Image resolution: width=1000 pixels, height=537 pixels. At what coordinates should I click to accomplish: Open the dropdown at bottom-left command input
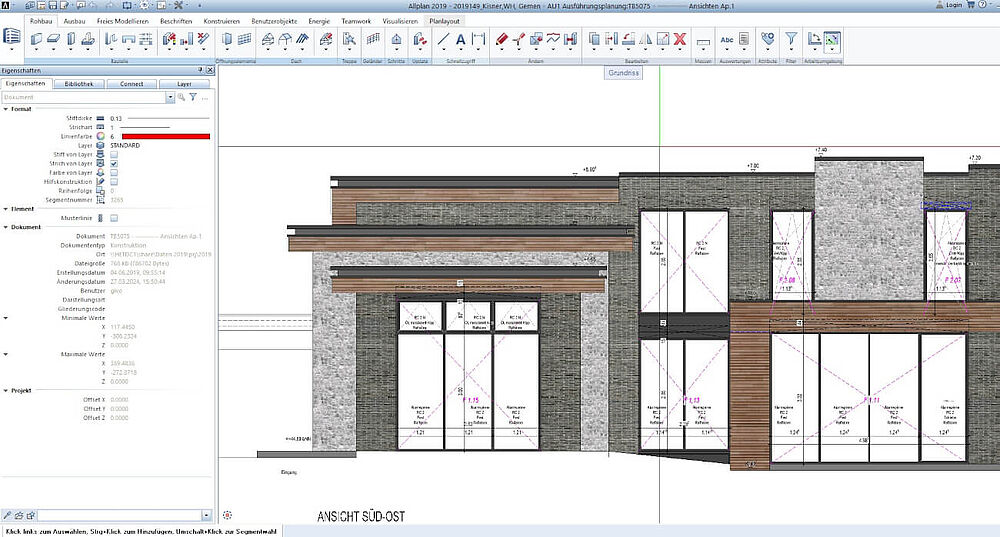tap(207, 515)
